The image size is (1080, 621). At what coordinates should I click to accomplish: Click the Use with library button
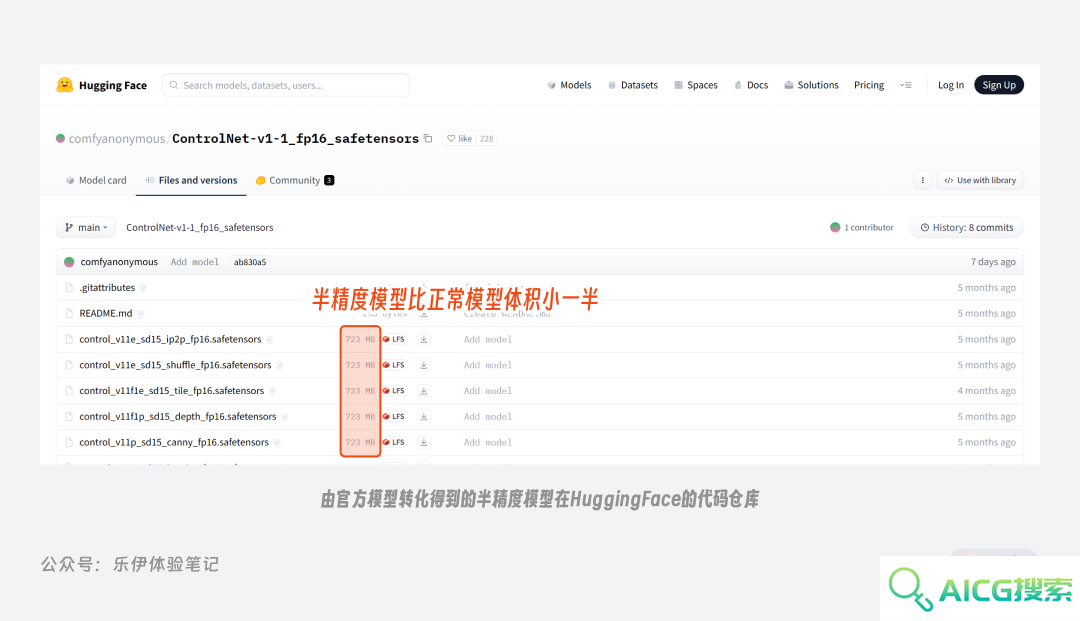pyautogui.click(x=979, y=180)
